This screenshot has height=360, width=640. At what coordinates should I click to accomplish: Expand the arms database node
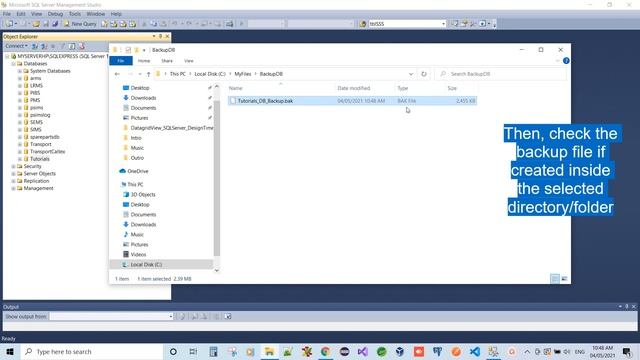tap(20, 78)
